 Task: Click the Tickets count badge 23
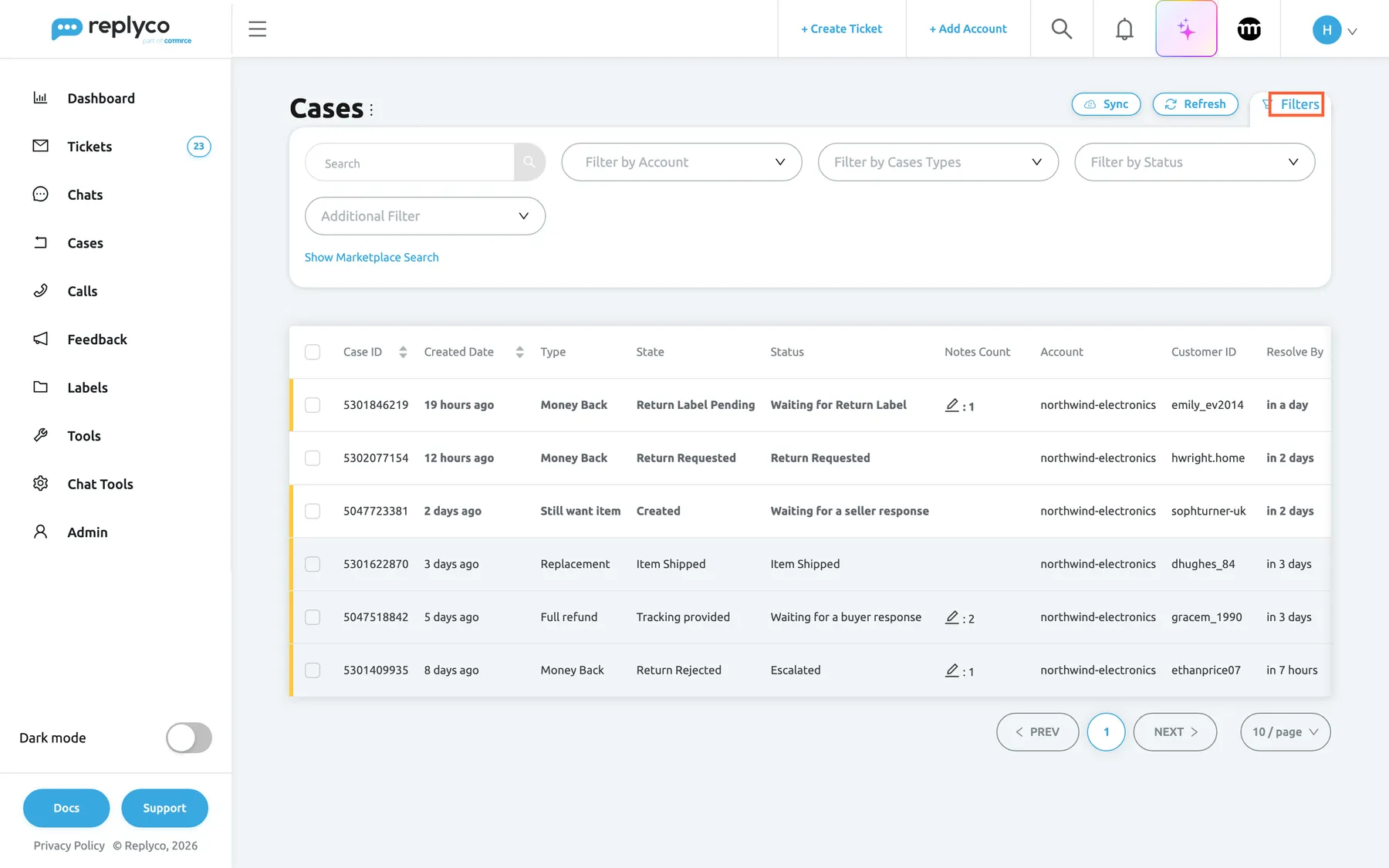click(x=199, y=147)
